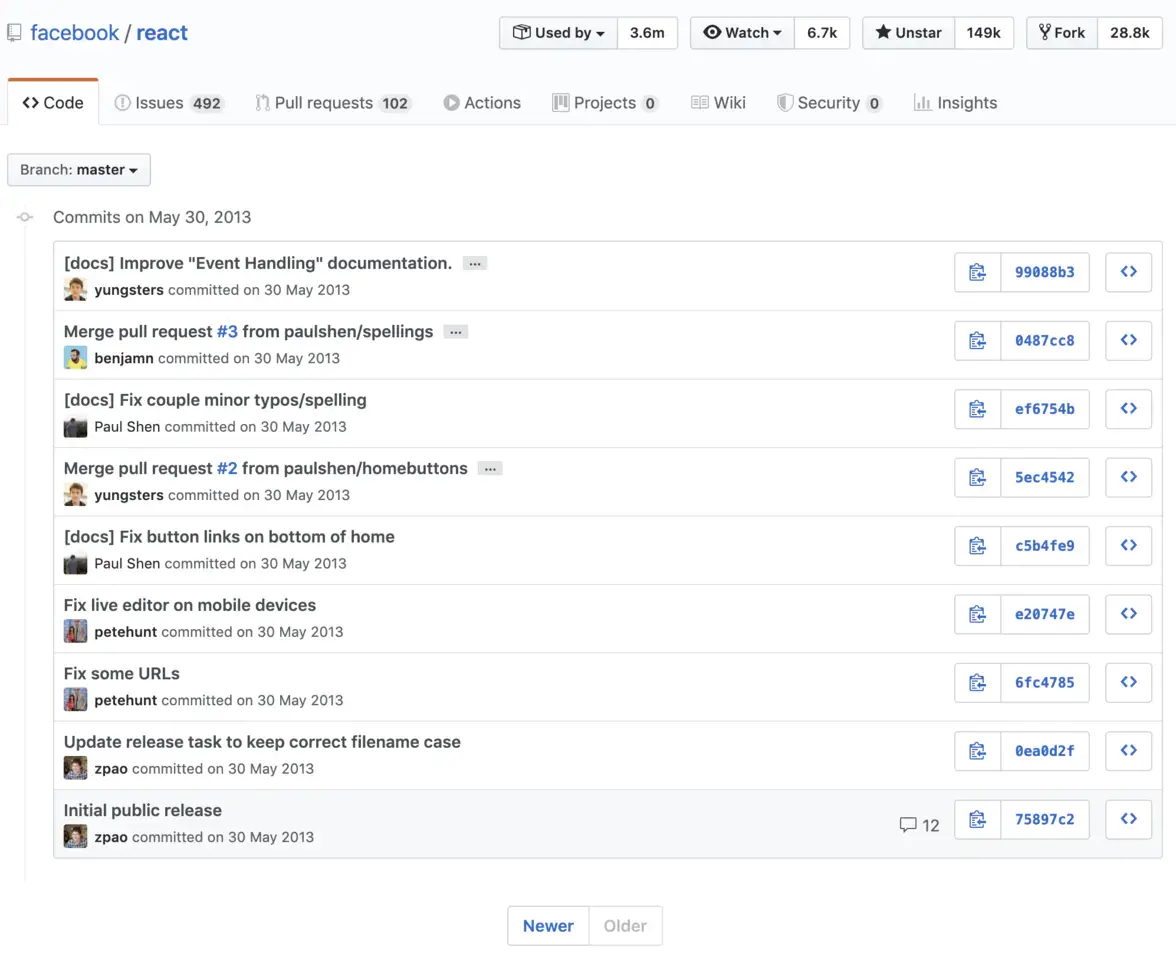Browse repository code at commit 0487cc8
1176x960 pixels.
[x=1128, y=340]
